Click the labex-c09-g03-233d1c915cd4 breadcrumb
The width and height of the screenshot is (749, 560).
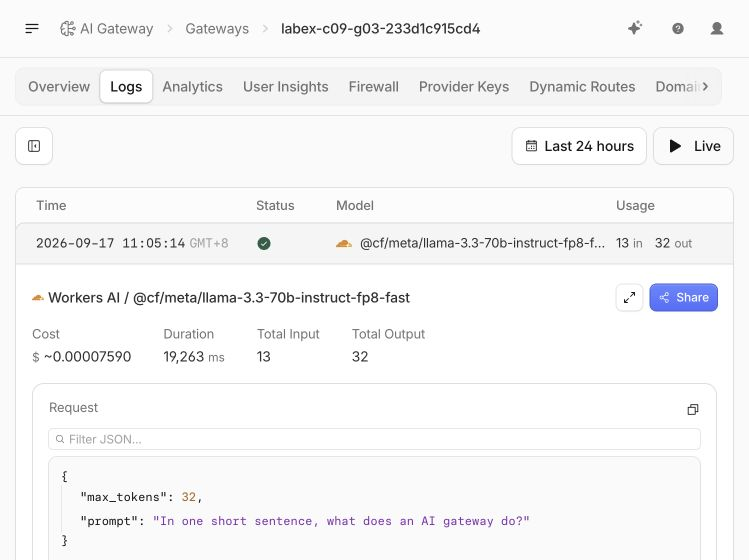(380, 29)
